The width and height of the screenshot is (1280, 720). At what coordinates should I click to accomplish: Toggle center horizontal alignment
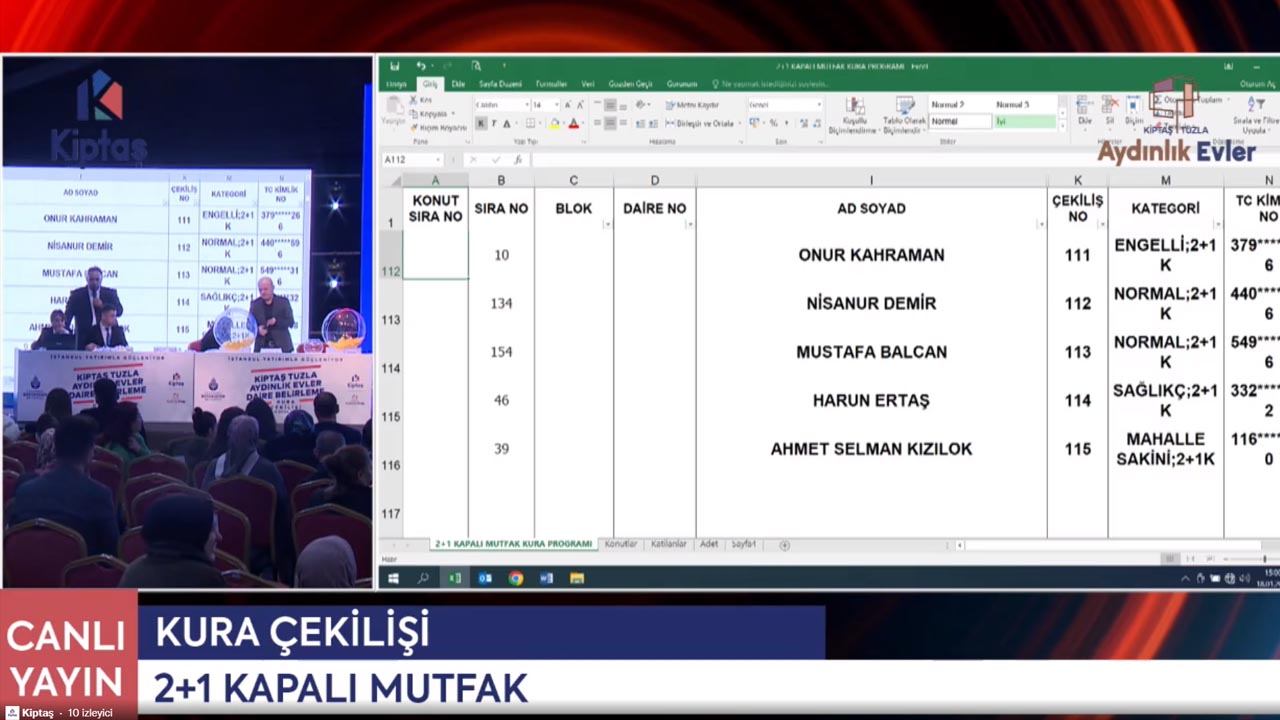click(x=610, y=123)
